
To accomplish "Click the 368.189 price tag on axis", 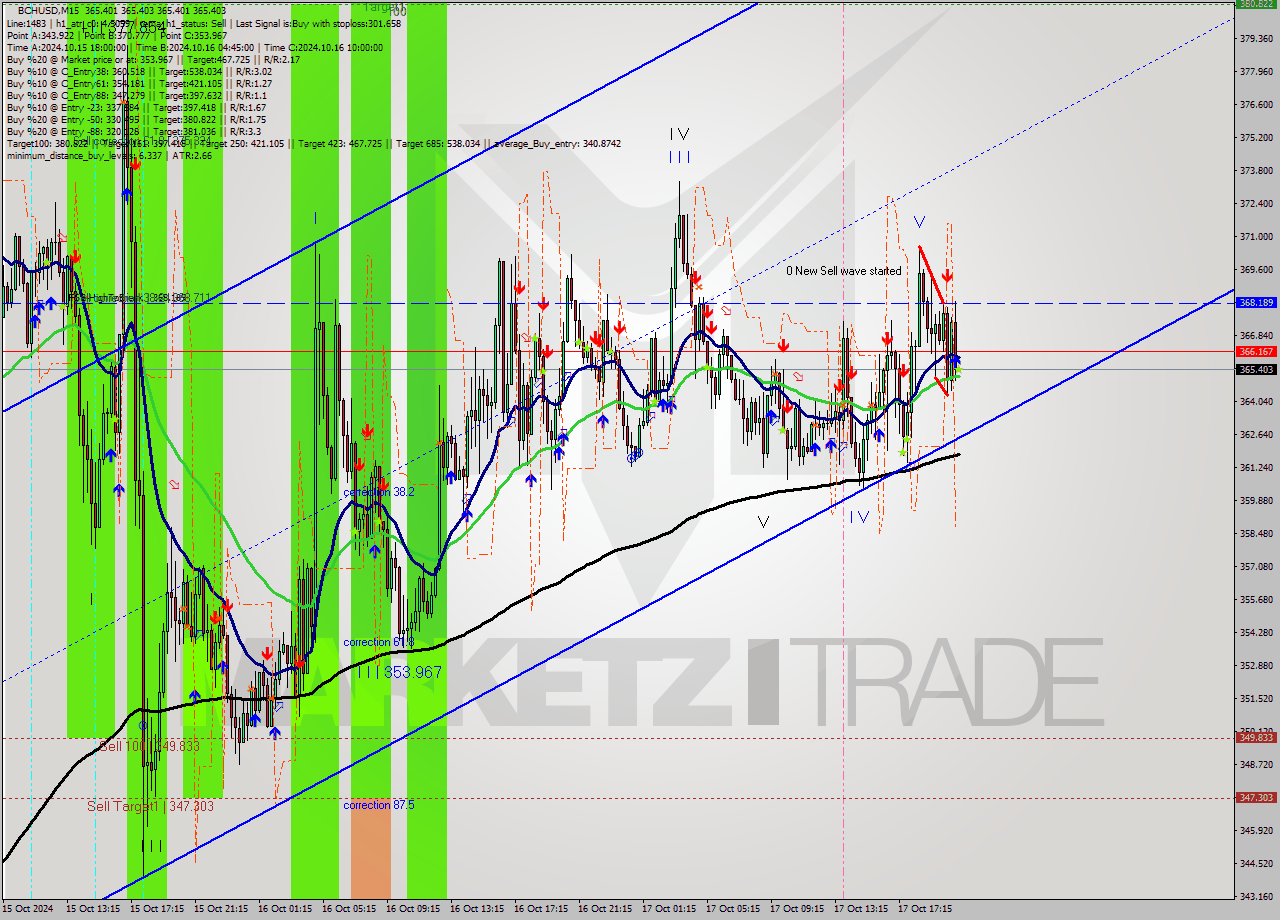I will click(1255, 302).
